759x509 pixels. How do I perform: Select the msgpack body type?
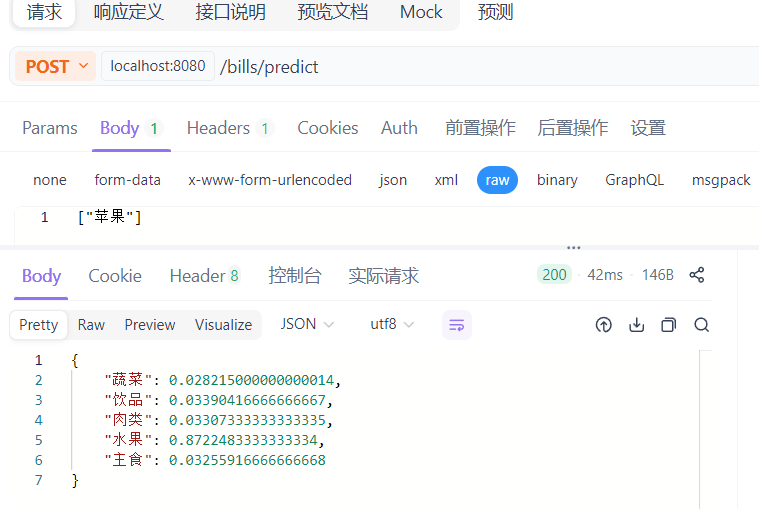click(721, 180)
